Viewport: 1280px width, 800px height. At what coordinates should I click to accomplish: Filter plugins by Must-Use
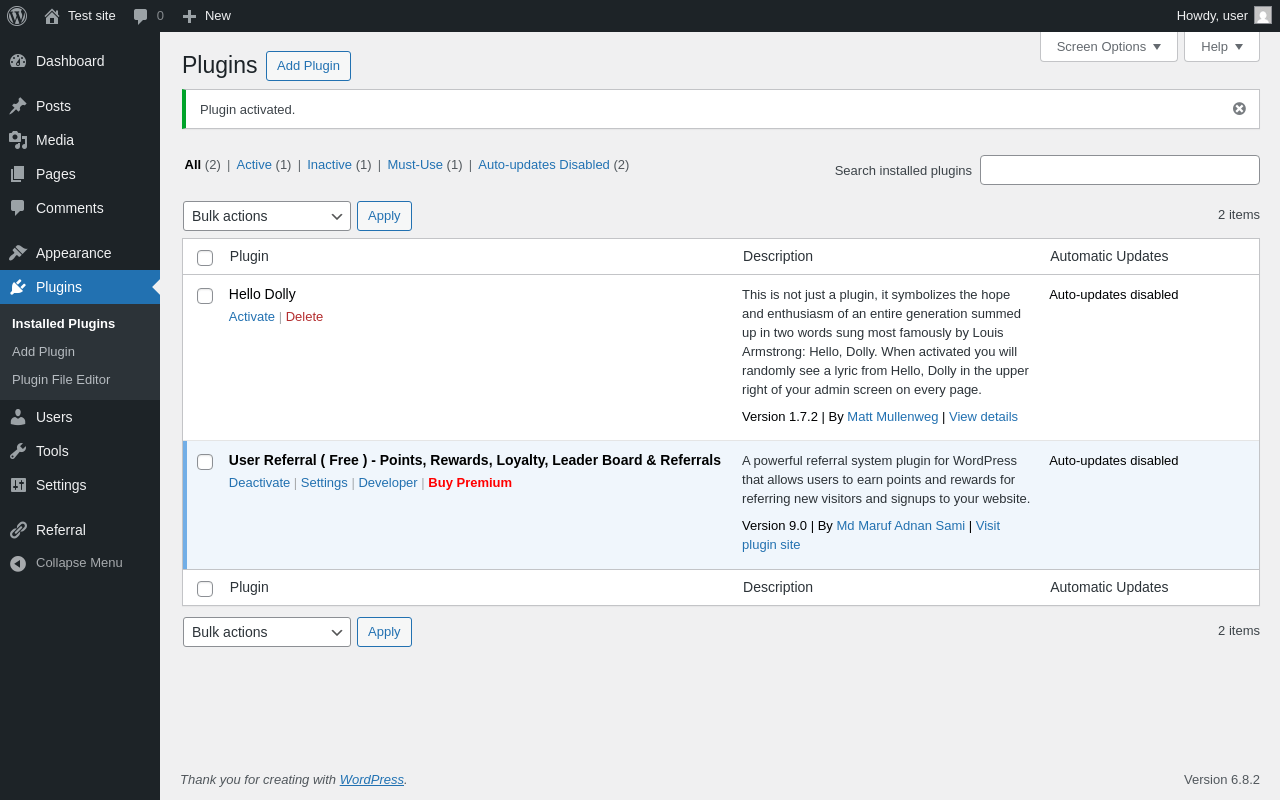(415, 165)
